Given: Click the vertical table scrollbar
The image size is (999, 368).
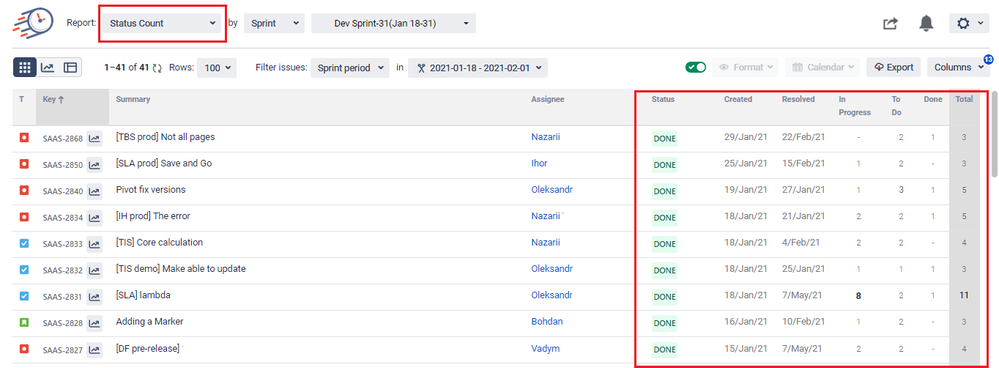Looking at the screenshot, I should (x=994, y=134).
